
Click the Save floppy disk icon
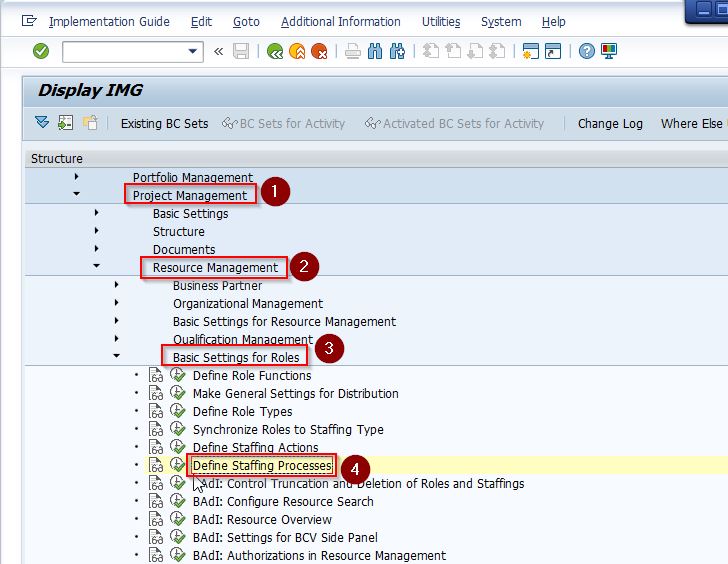[x=241, y=51]
